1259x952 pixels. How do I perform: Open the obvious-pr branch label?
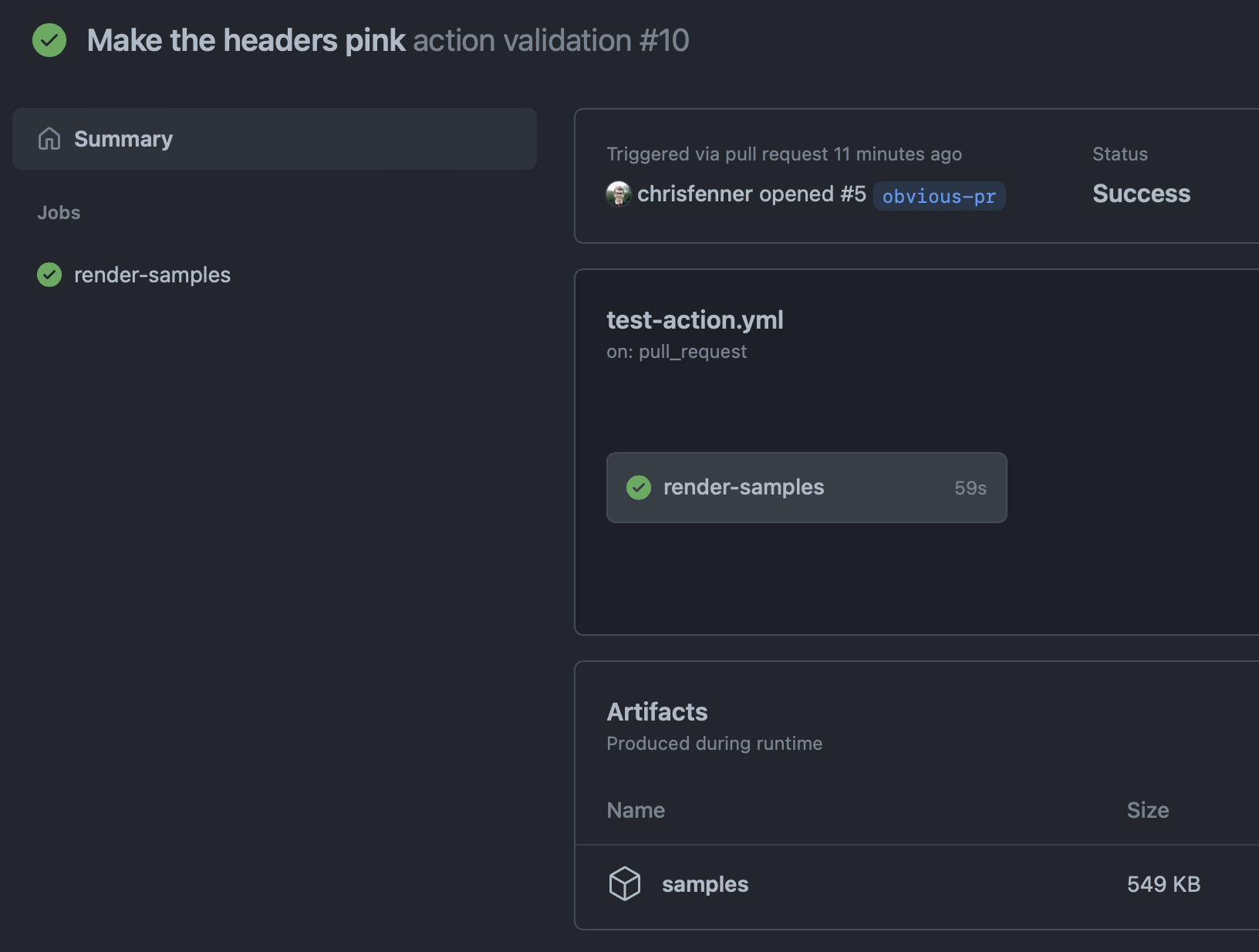938,196
